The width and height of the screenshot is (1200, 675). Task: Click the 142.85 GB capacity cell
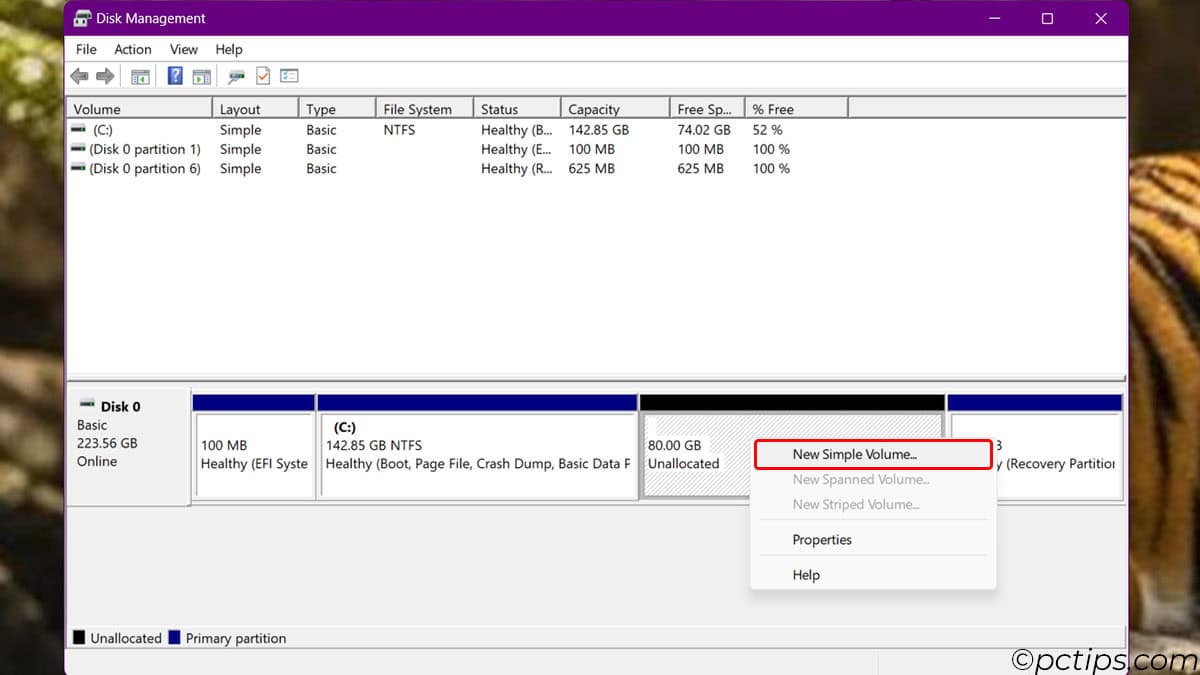click(599, 130)
